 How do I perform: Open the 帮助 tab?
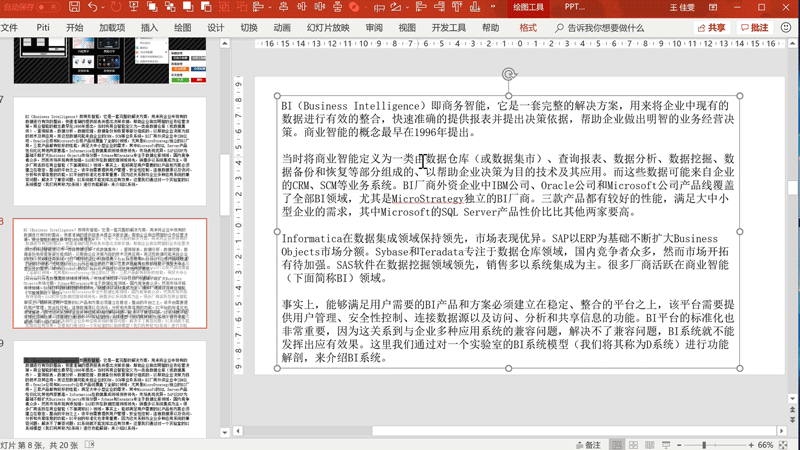490,28
